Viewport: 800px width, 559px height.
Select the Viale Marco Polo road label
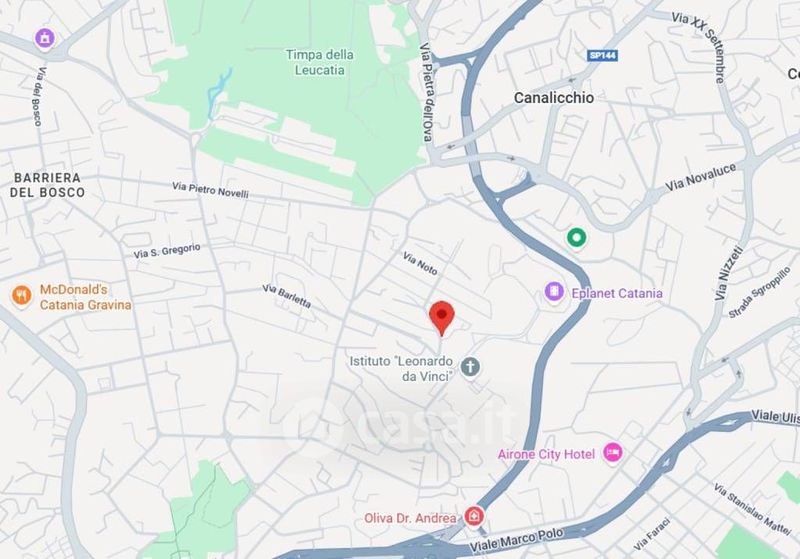point(516,540)
